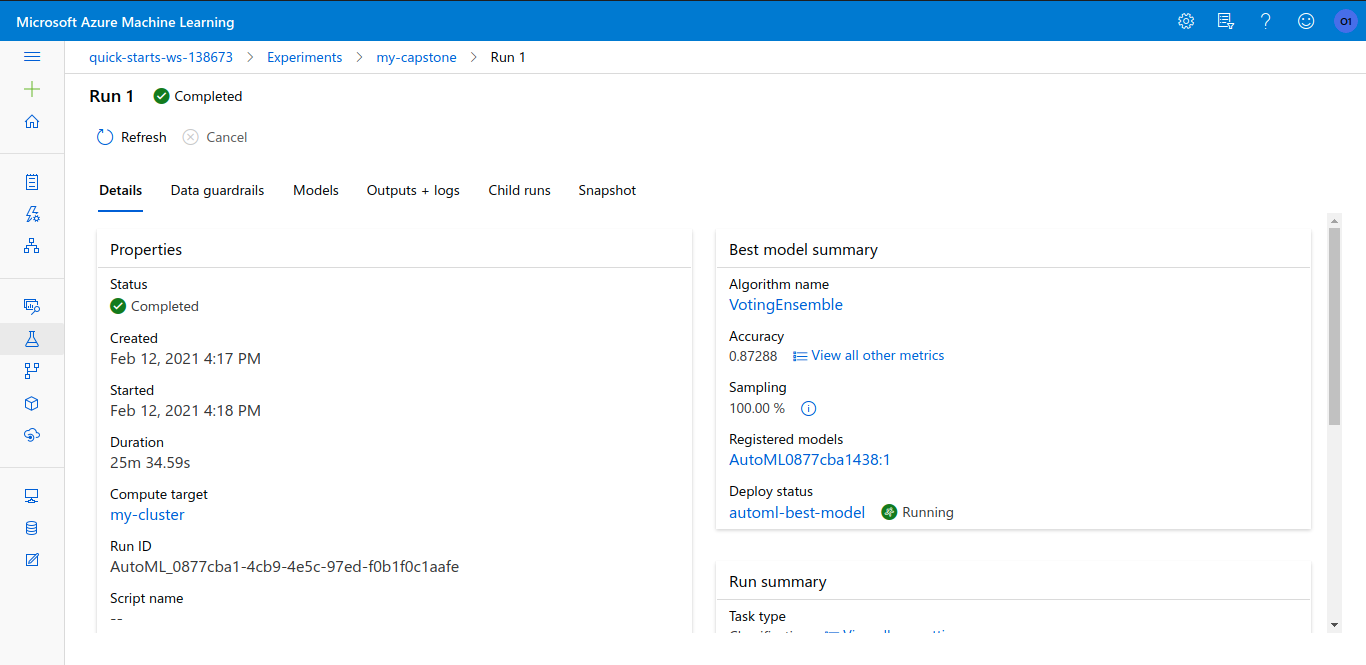Screen dimensions: 1366x665
Task: Click the Best model summary heading
Action: pyautogui.click(x=803, y=250)
